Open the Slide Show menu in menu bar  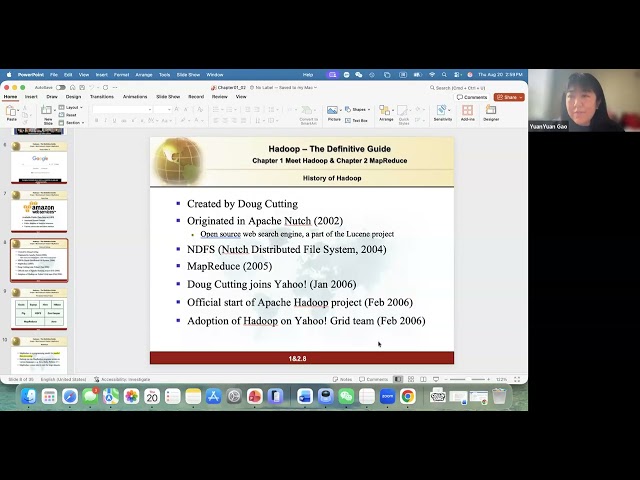tap(188, 75)
